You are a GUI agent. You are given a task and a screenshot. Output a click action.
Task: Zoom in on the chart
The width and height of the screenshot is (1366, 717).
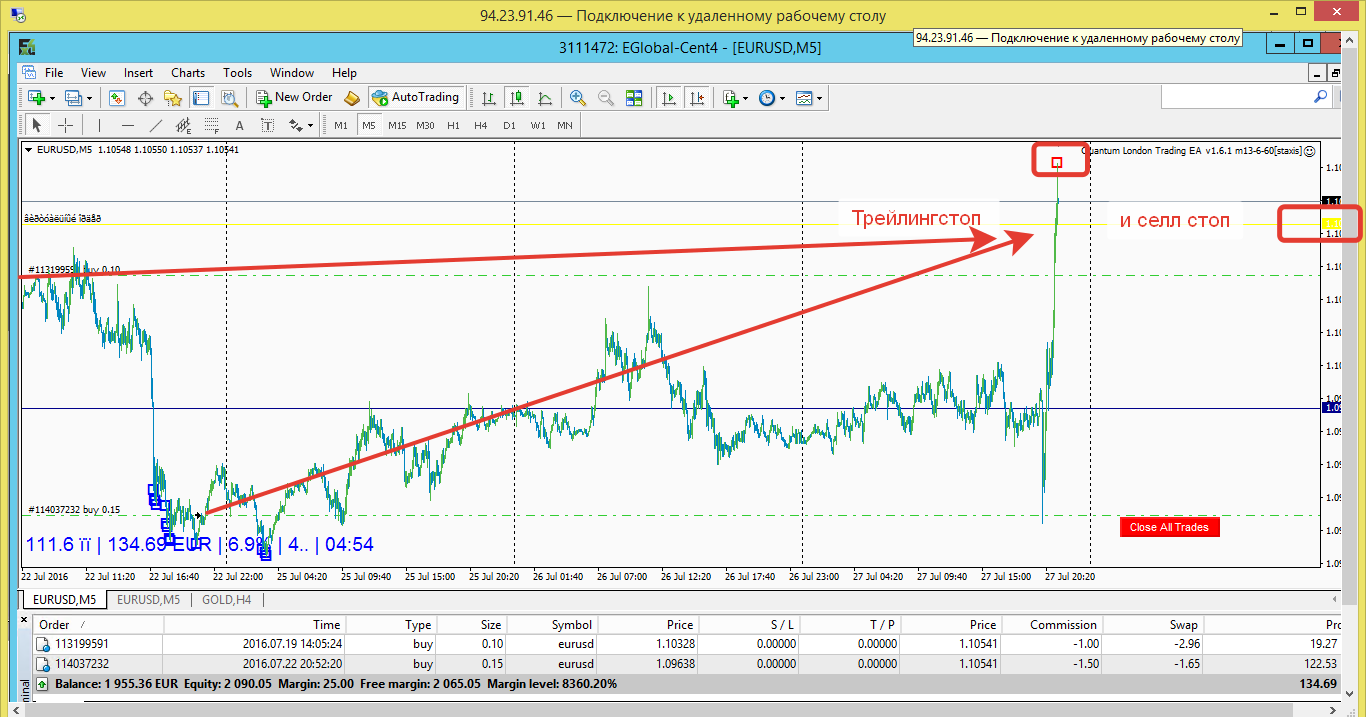[x=578, y=98]
